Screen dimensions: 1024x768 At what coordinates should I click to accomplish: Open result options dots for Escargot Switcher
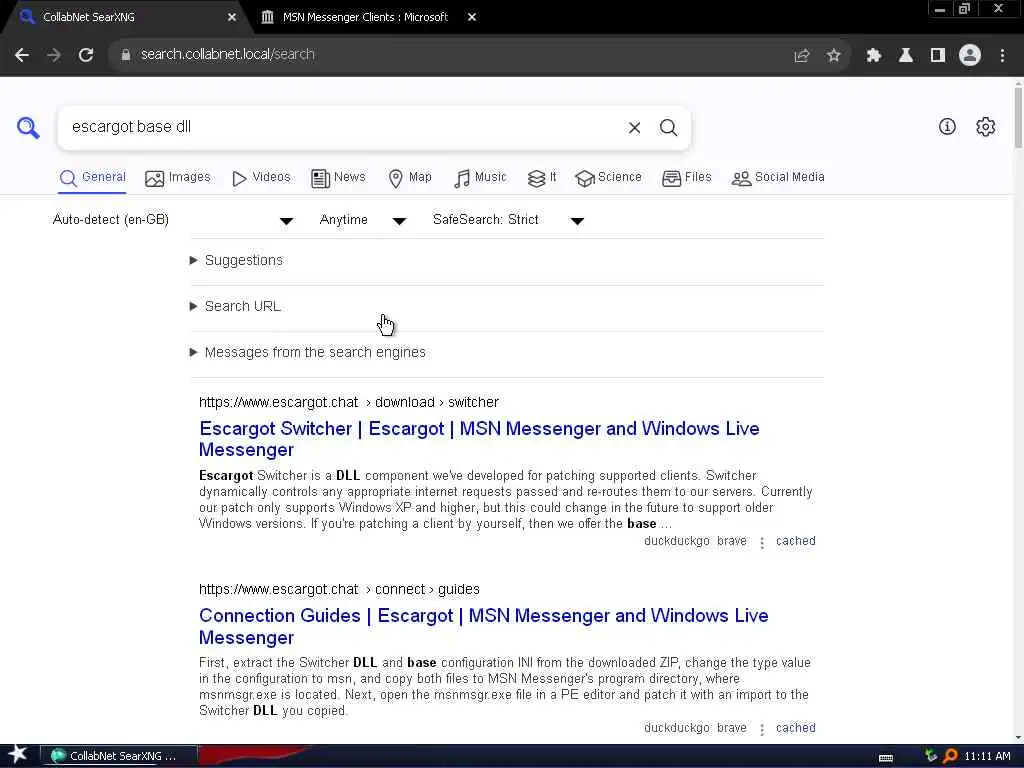pyautogui.click(x=761, y=542)
